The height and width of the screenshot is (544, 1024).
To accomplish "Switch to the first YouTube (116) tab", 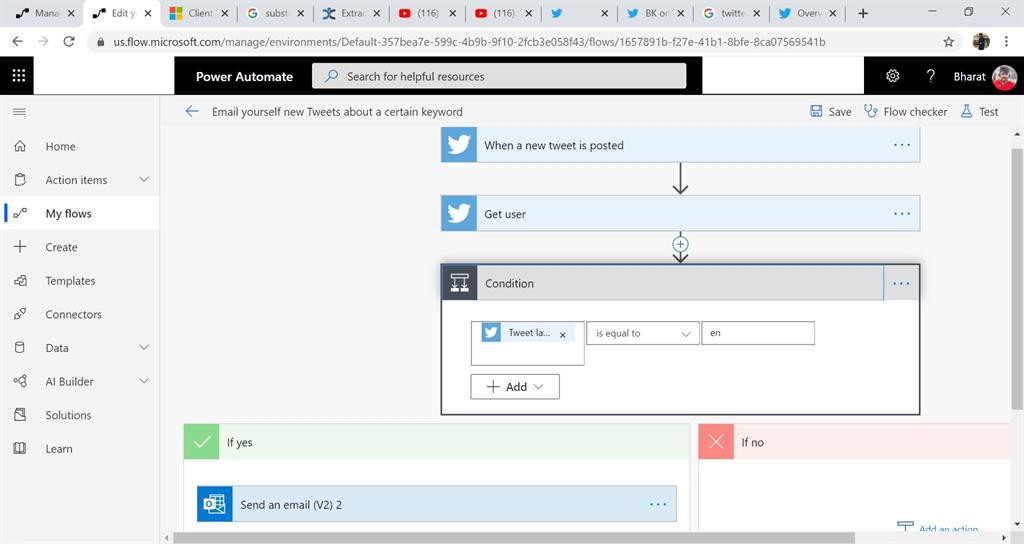I will click(x=427, y=13).
